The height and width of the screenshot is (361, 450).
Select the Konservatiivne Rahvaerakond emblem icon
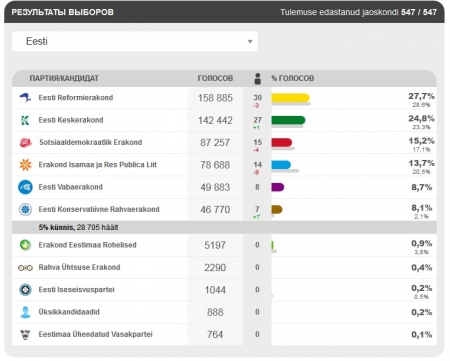25,209
